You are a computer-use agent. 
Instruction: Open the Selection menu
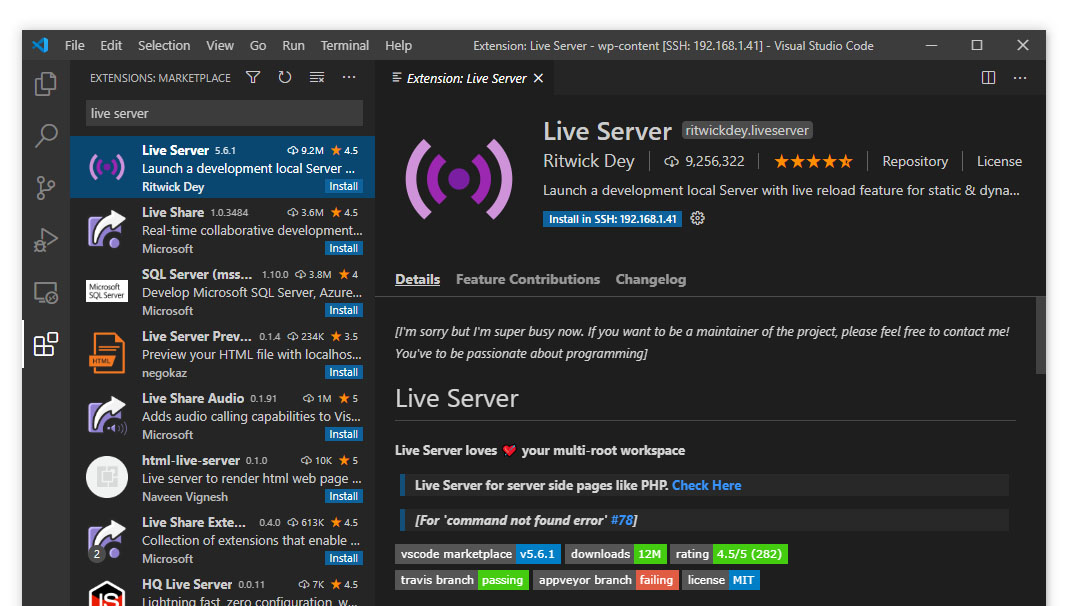(164, 45)
